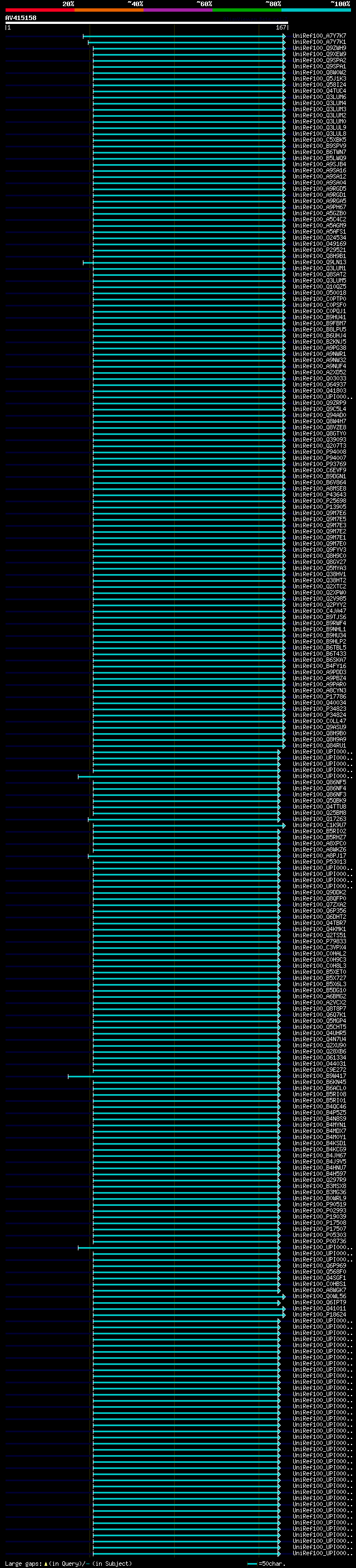
Task: Select hit label UniRef100_Q3LUM6
Action: 319,97
